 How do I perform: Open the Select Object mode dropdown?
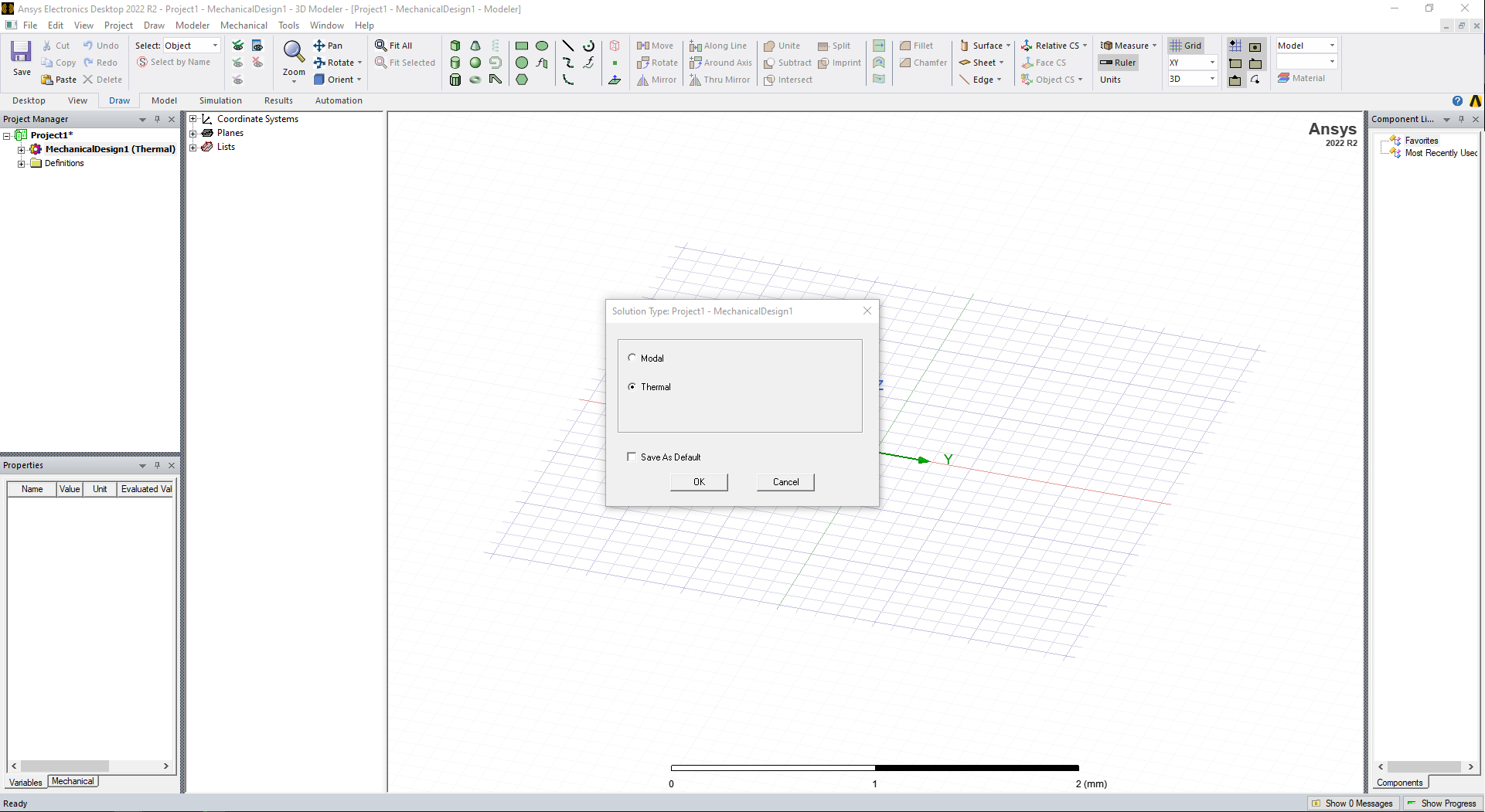pyautogui.click(x=215, y=46)
